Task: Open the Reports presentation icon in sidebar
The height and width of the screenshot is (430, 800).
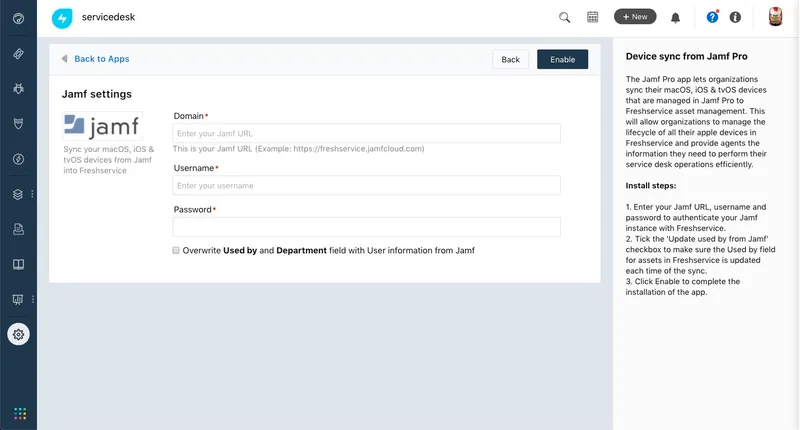Action: coord(18,299)
